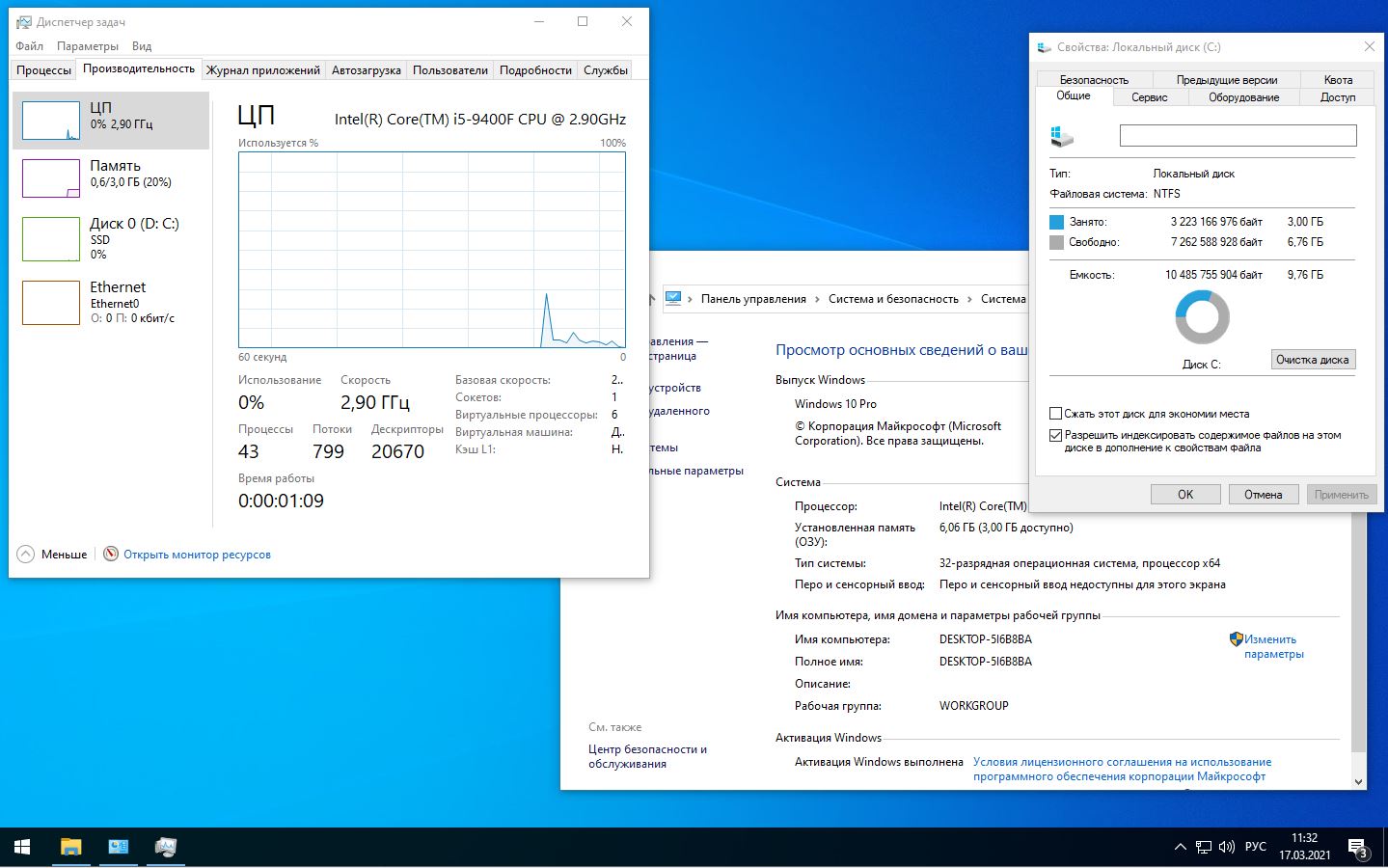Click the DESKTOP-5I6B8BA computer name value
Image resolution: width=1388 pixels, height=868 pixels.
point(985,639)
